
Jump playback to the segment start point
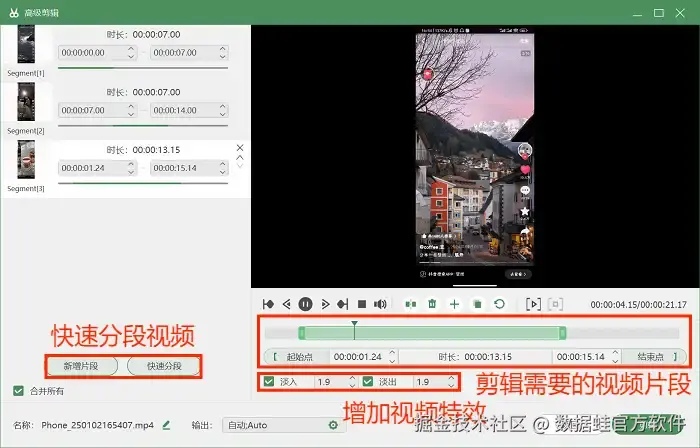pos(268,304)
